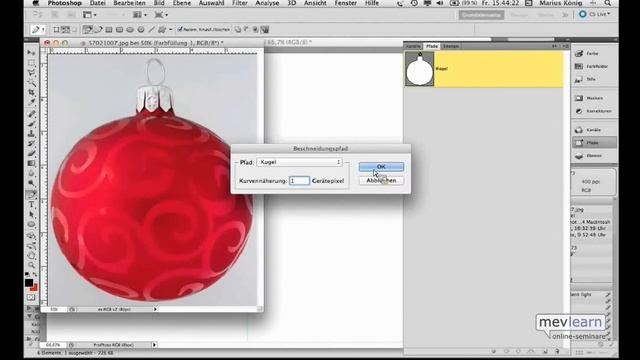
Task: Toggle Quick Mask mode in toolbox
Action: pyautogui.click(x=31, y=298)
